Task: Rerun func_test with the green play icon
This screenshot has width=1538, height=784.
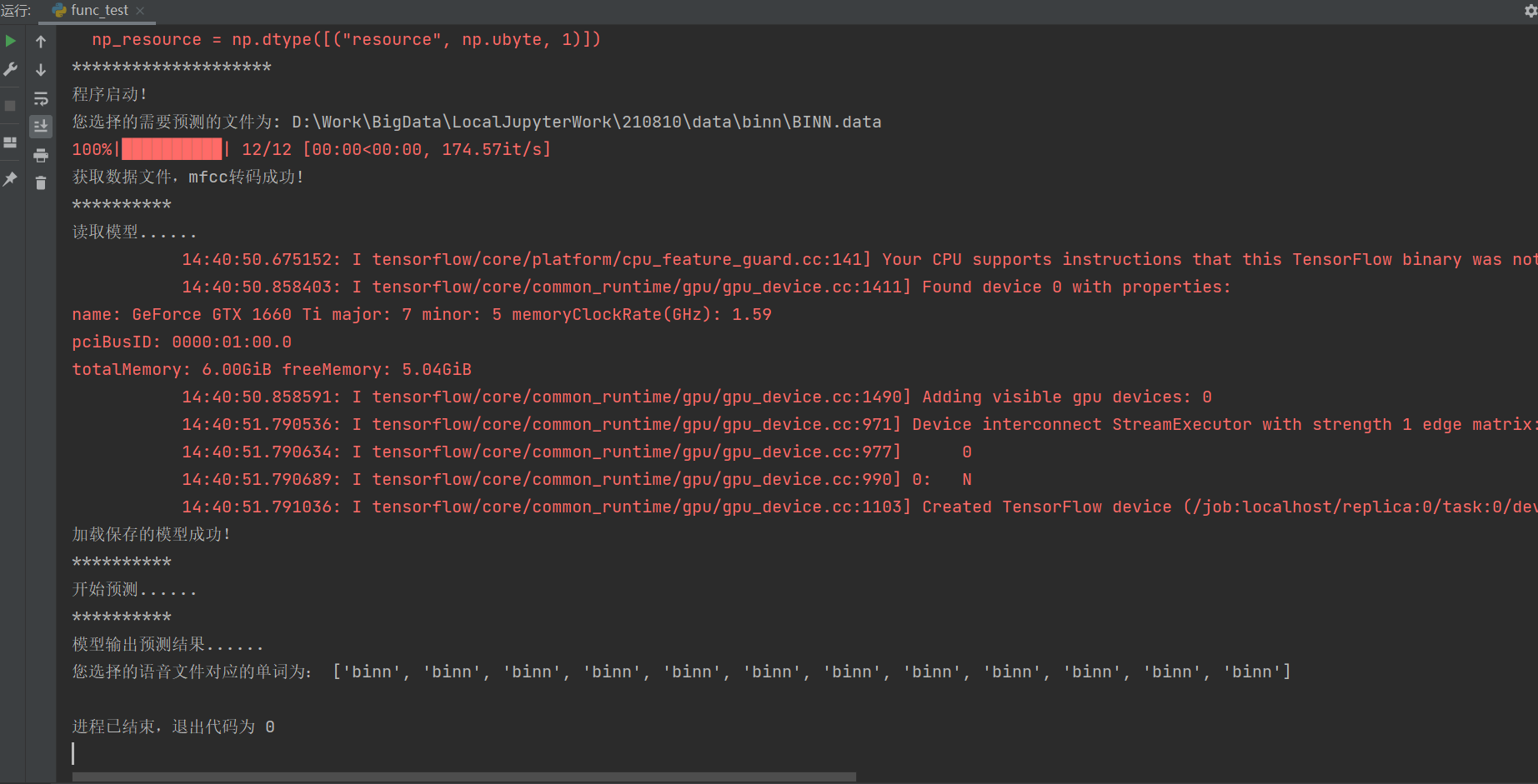Action: coord(11,41)
